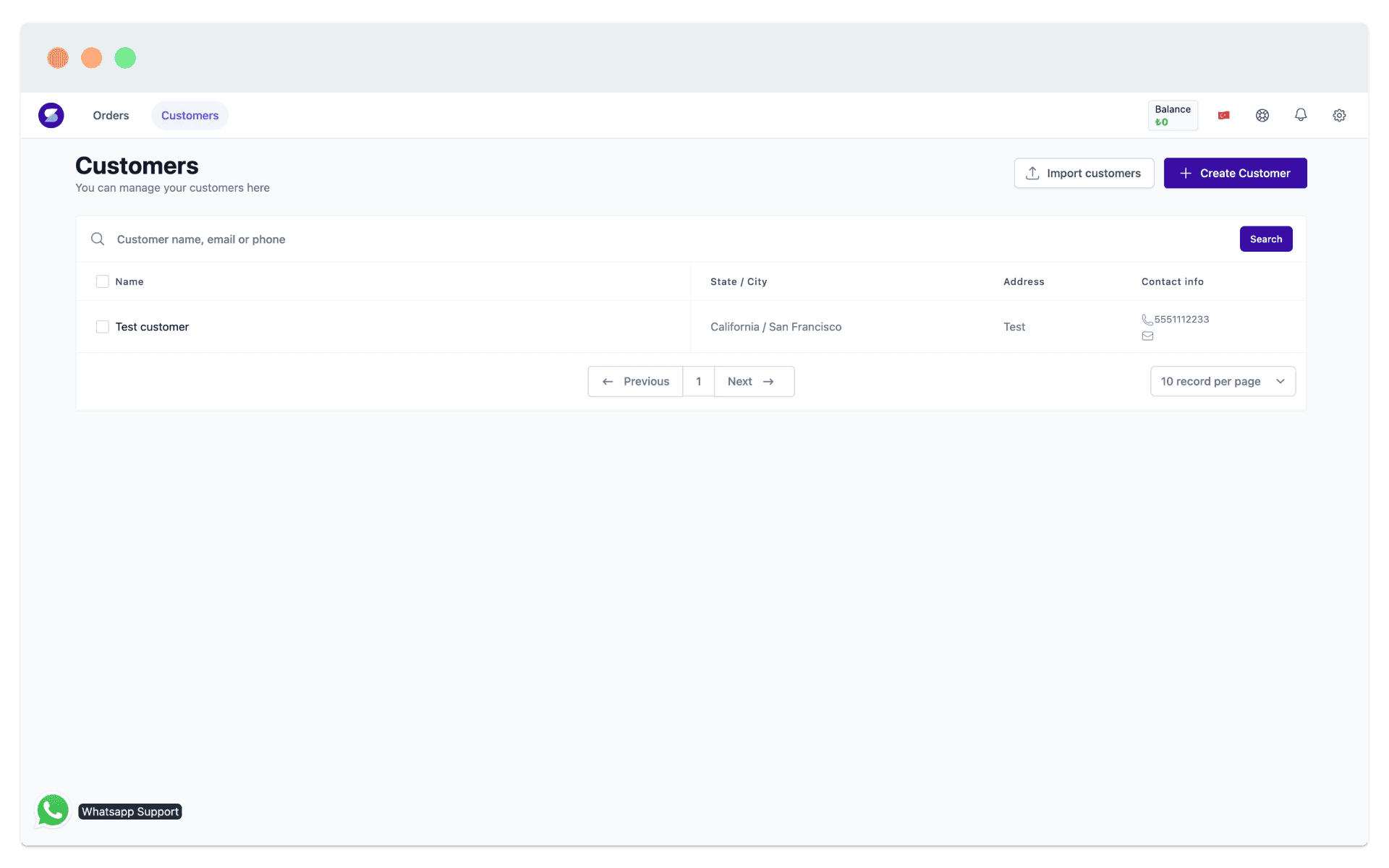Open the help lifebuoy icon

1262,116
